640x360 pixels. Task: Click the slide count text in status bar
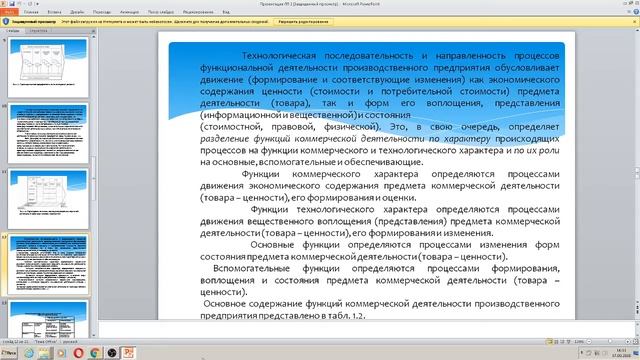[x=16, y=342]
